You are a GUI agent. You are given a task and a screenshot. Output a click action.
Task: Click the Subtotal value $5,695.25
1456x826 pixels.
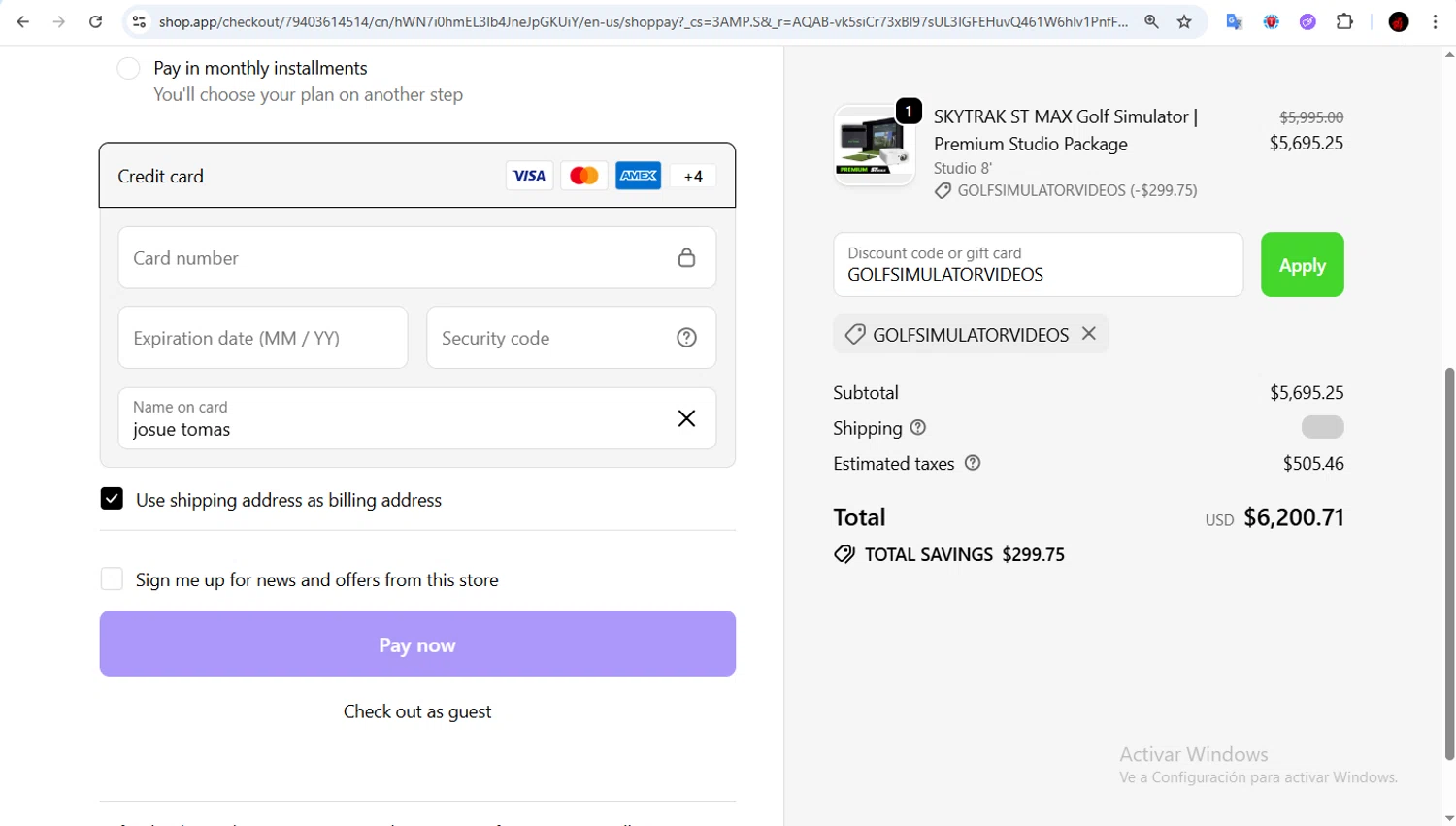pyautogui.click(x=1307, y=393)
